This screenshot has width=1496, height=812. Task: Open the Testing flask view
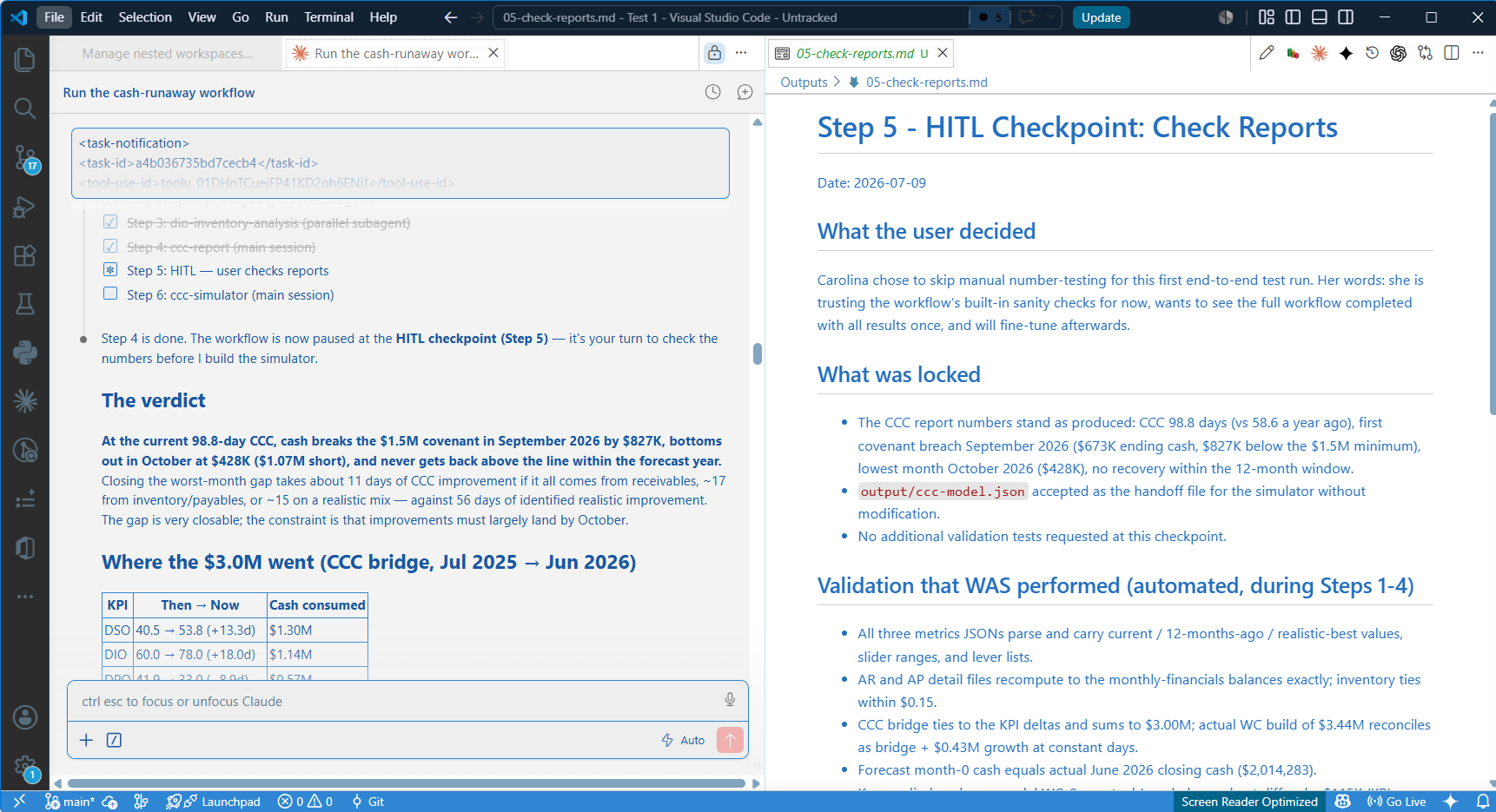pyautogui.click(x=25, y=304)
